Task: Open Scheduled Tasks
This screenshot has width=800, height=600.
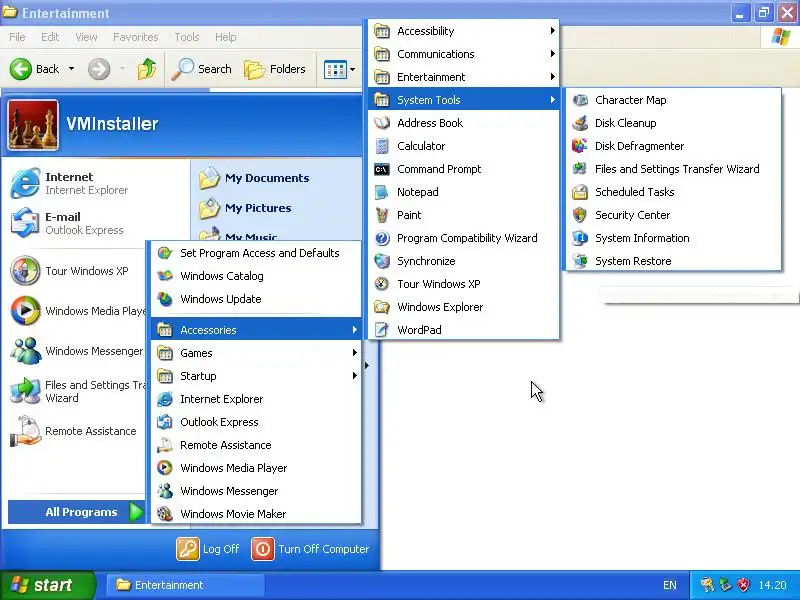Action: pos(672,192)
